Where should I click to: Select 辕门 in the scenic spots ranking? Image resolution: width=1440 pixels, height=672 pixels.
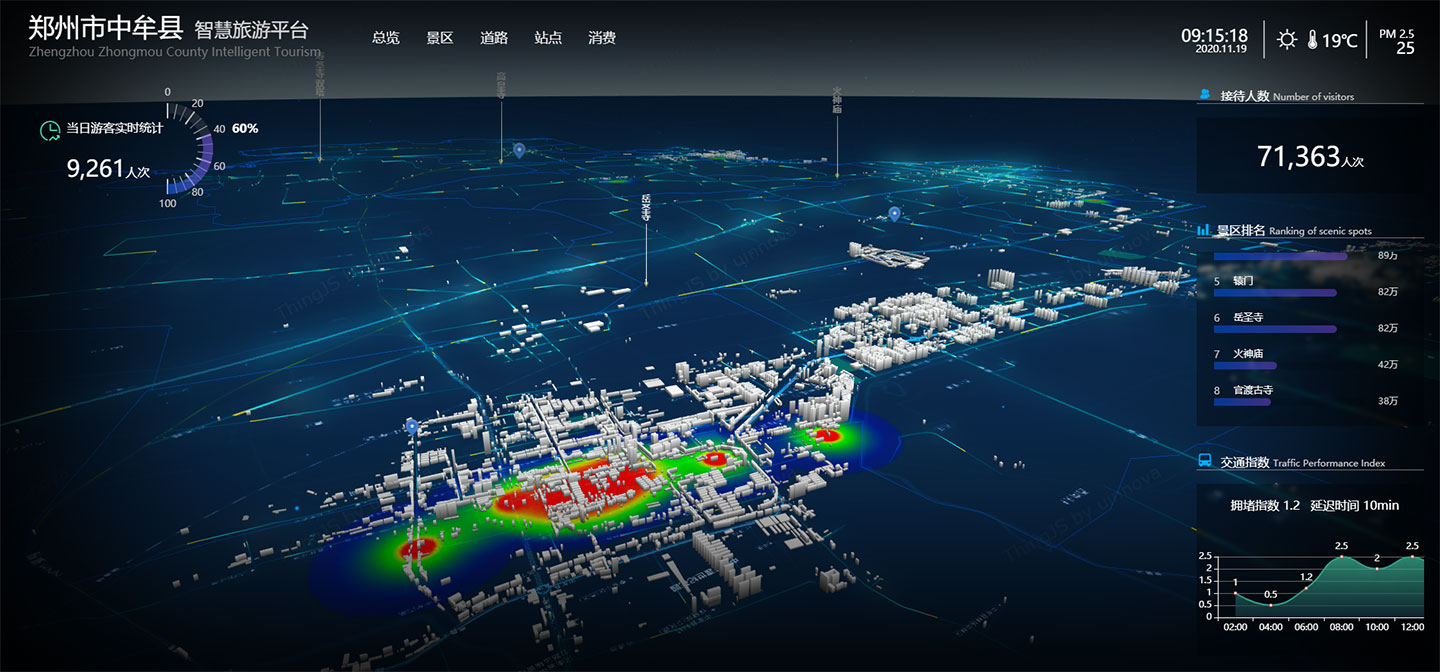(1243, 281)
